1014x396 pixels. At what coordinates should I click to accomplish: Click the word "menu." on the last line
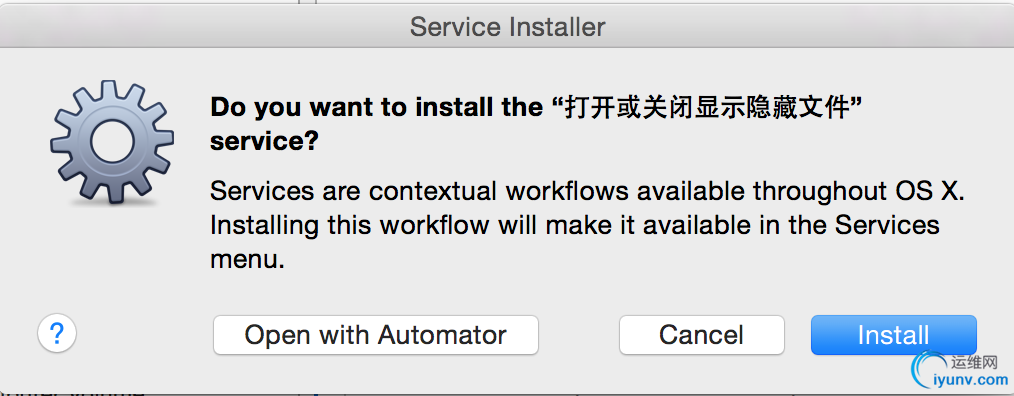tap(248, 259)
